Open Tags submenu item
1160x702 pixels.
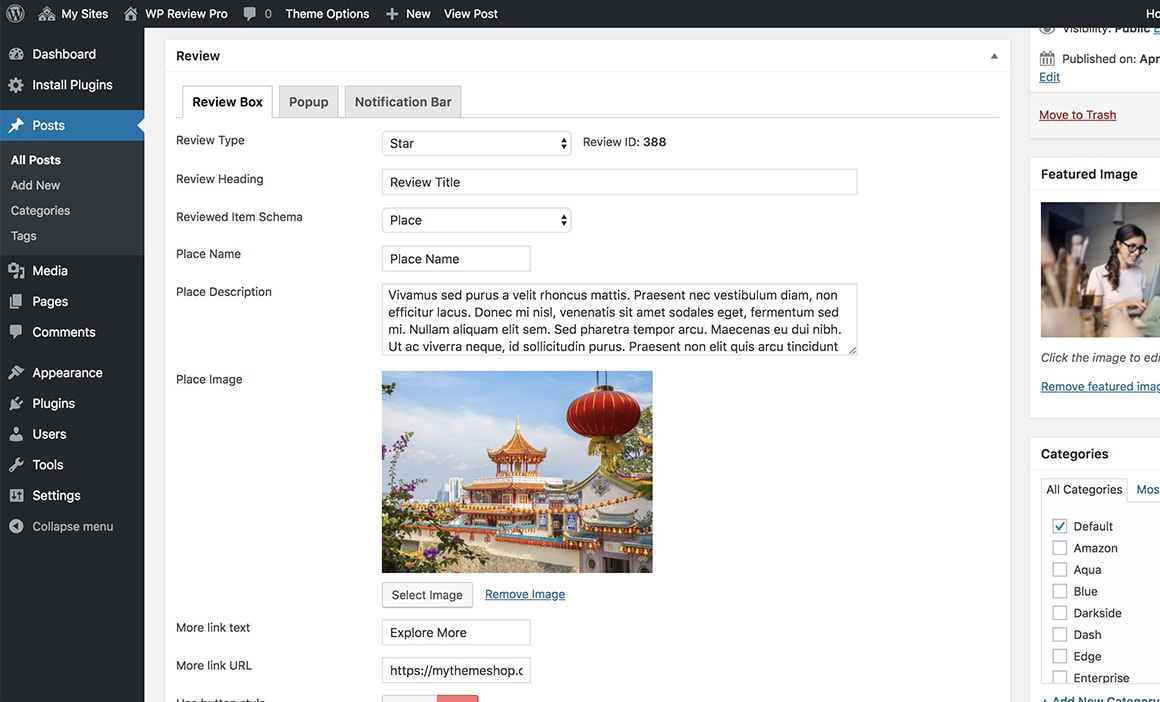pos(23,236)
